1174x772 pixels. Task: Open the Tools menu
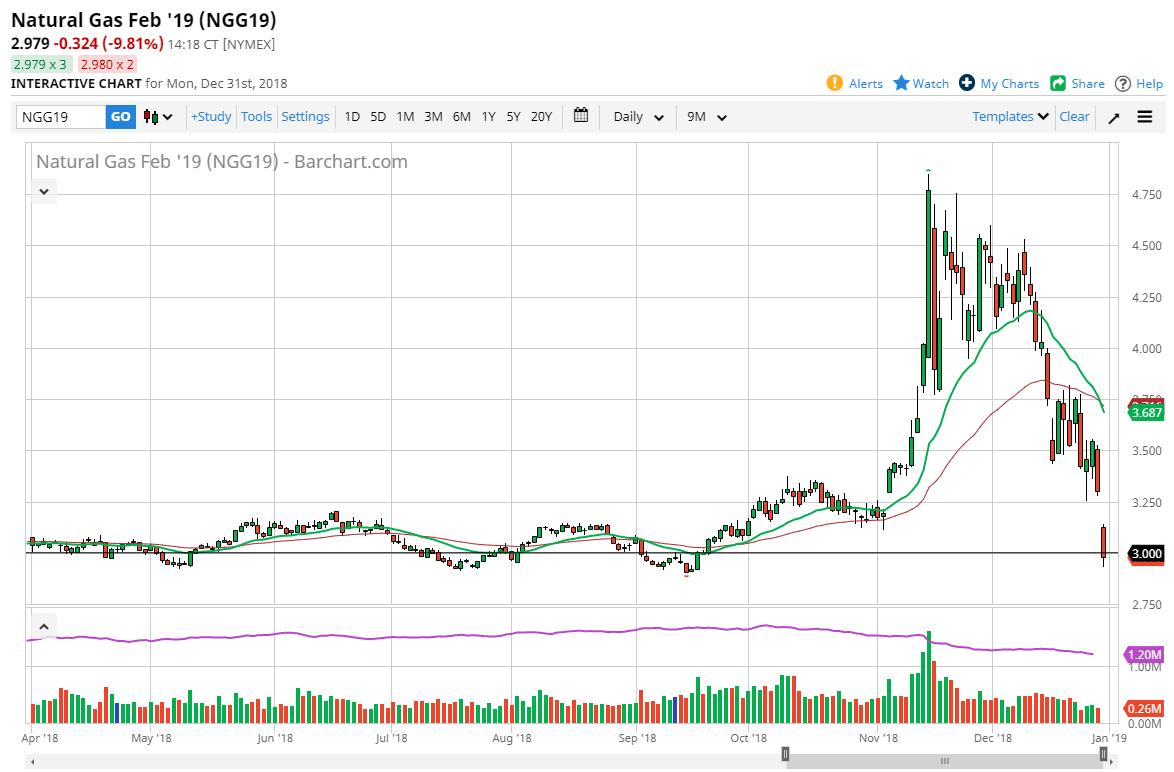tap(256, 117)
